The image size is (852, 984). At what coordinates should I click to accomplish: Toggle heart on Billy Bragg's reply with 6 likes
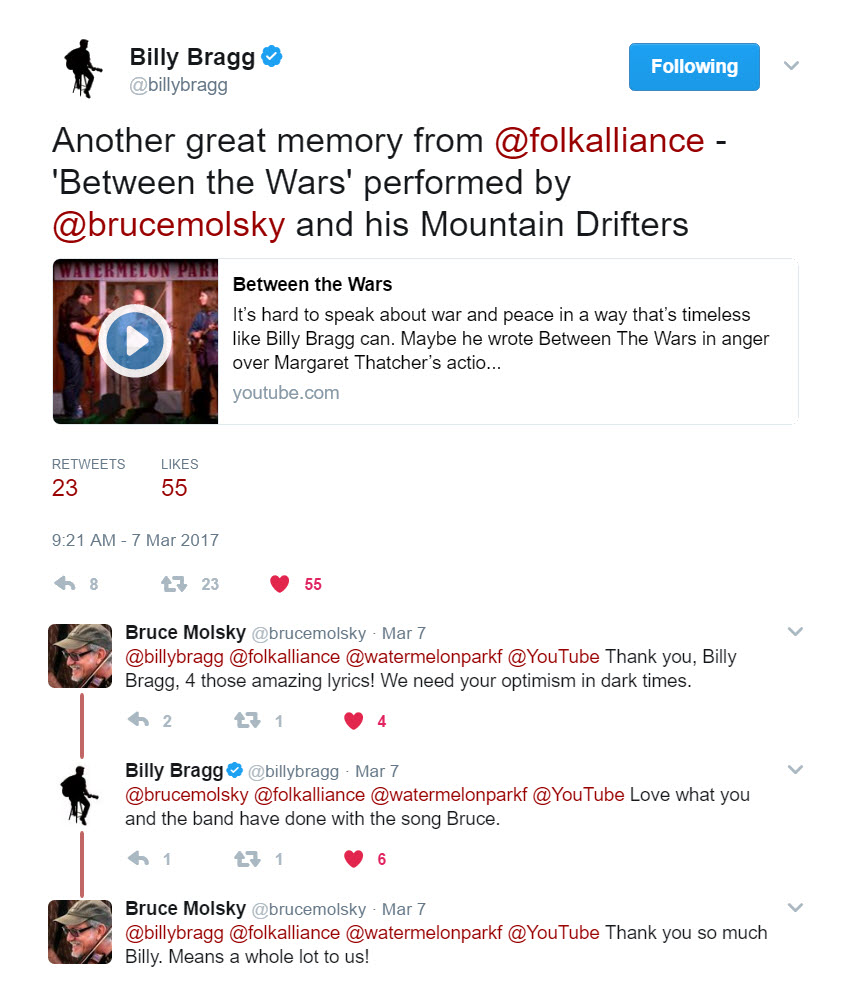click(x=354, y=858)
